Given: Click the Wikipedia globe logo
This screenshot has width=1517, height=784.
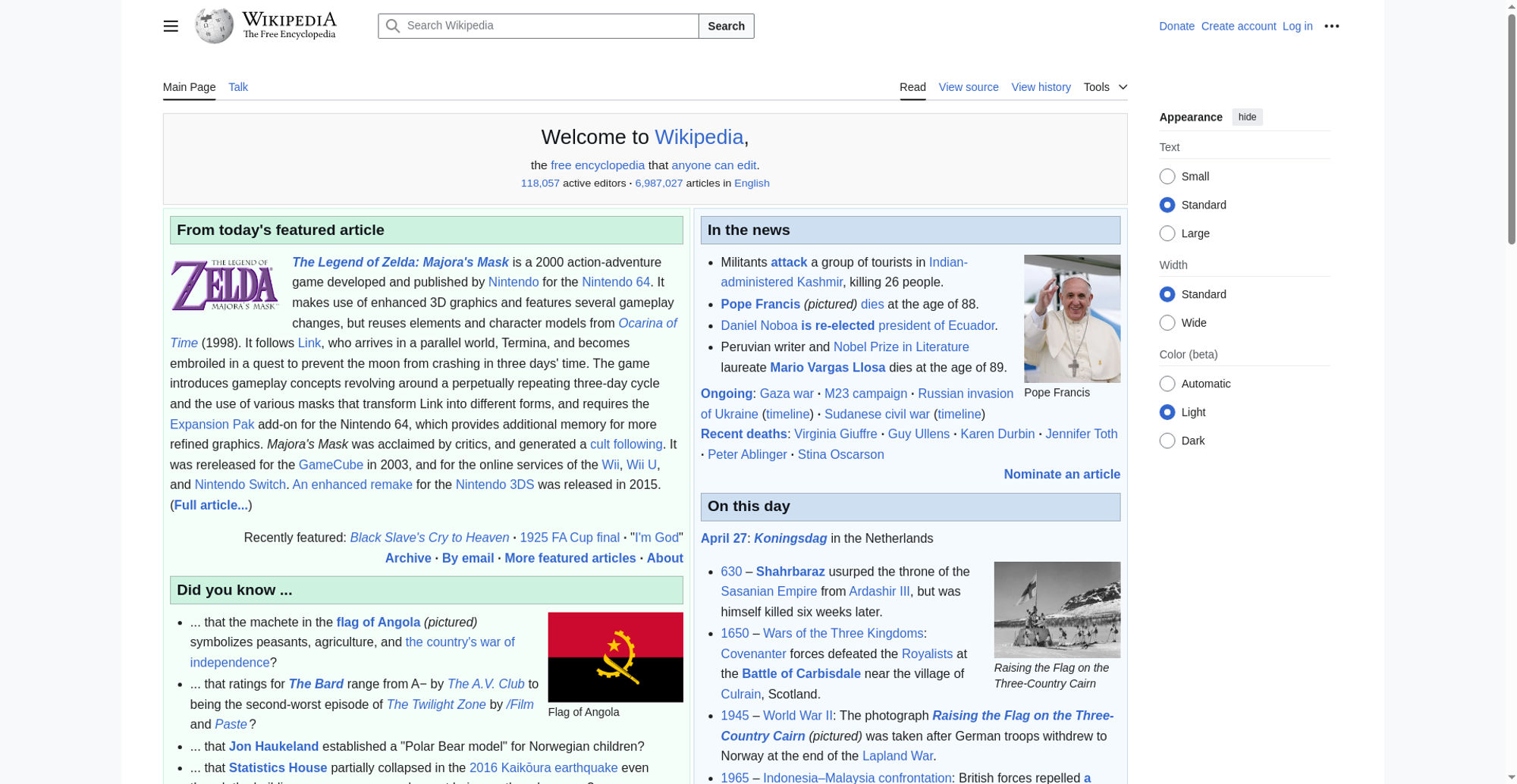Looking at the screenshot, I should pyautogui.click(x=215, y=26).
